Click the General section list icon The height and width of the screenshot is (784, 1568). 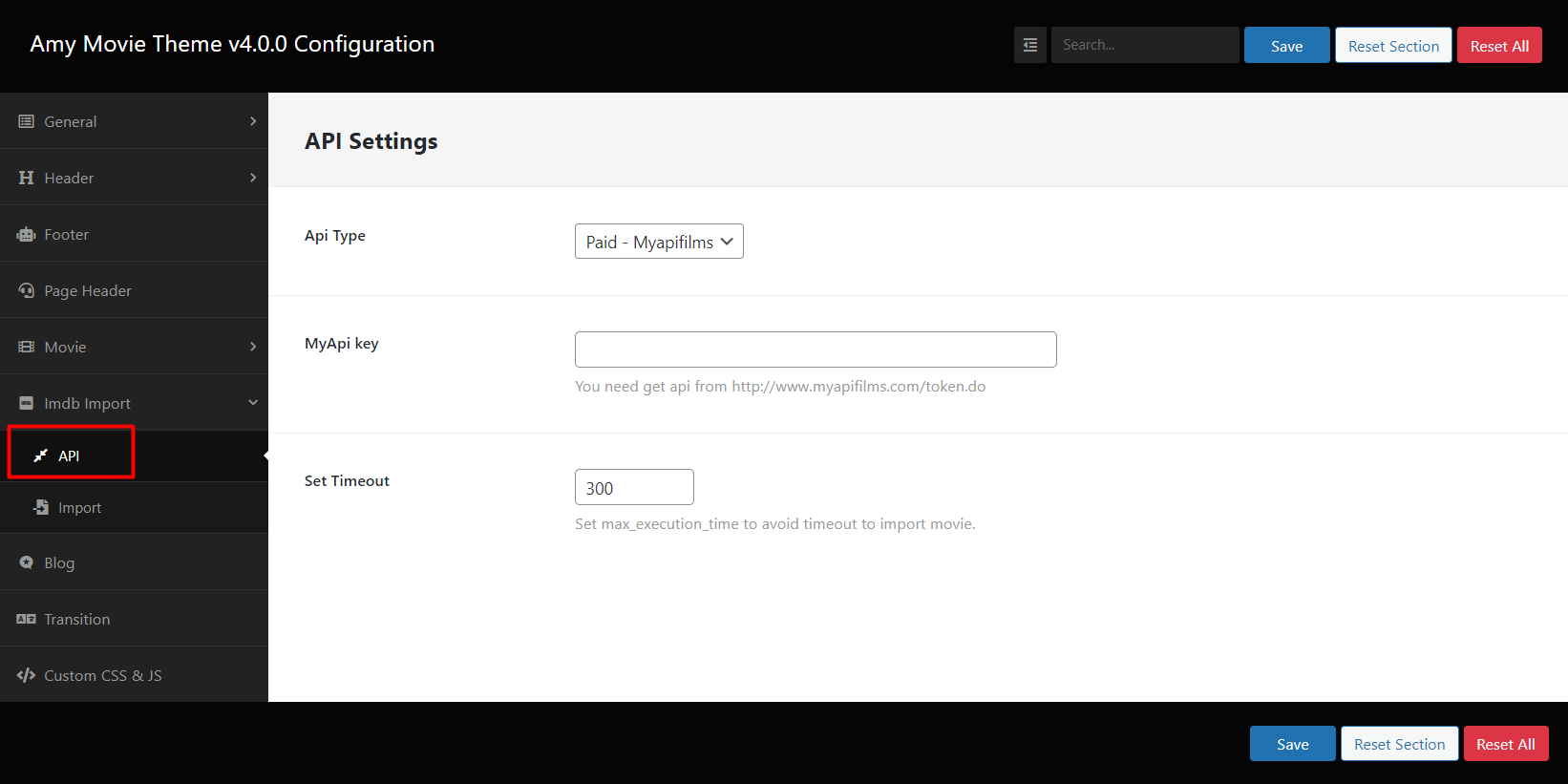(26, 121)
